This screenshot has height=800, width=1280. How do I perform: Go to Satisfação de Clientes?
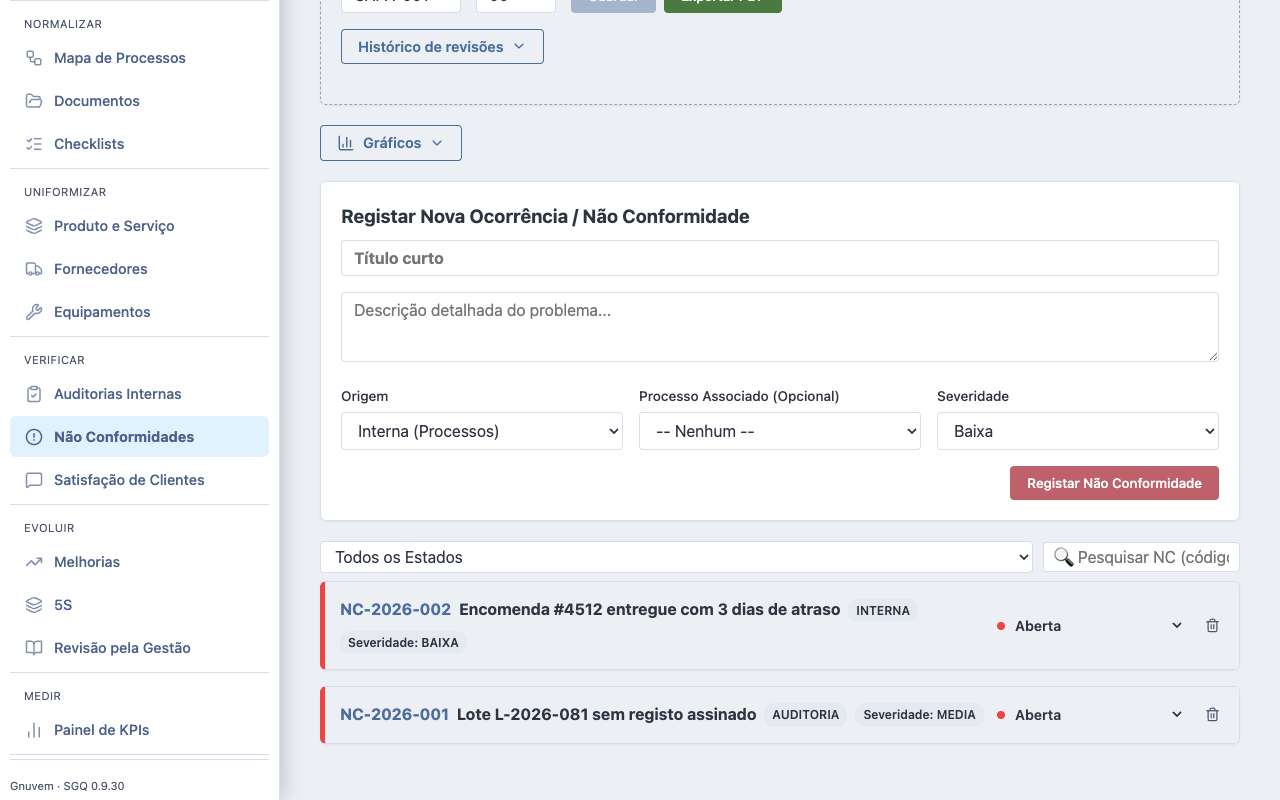(139, 480)
